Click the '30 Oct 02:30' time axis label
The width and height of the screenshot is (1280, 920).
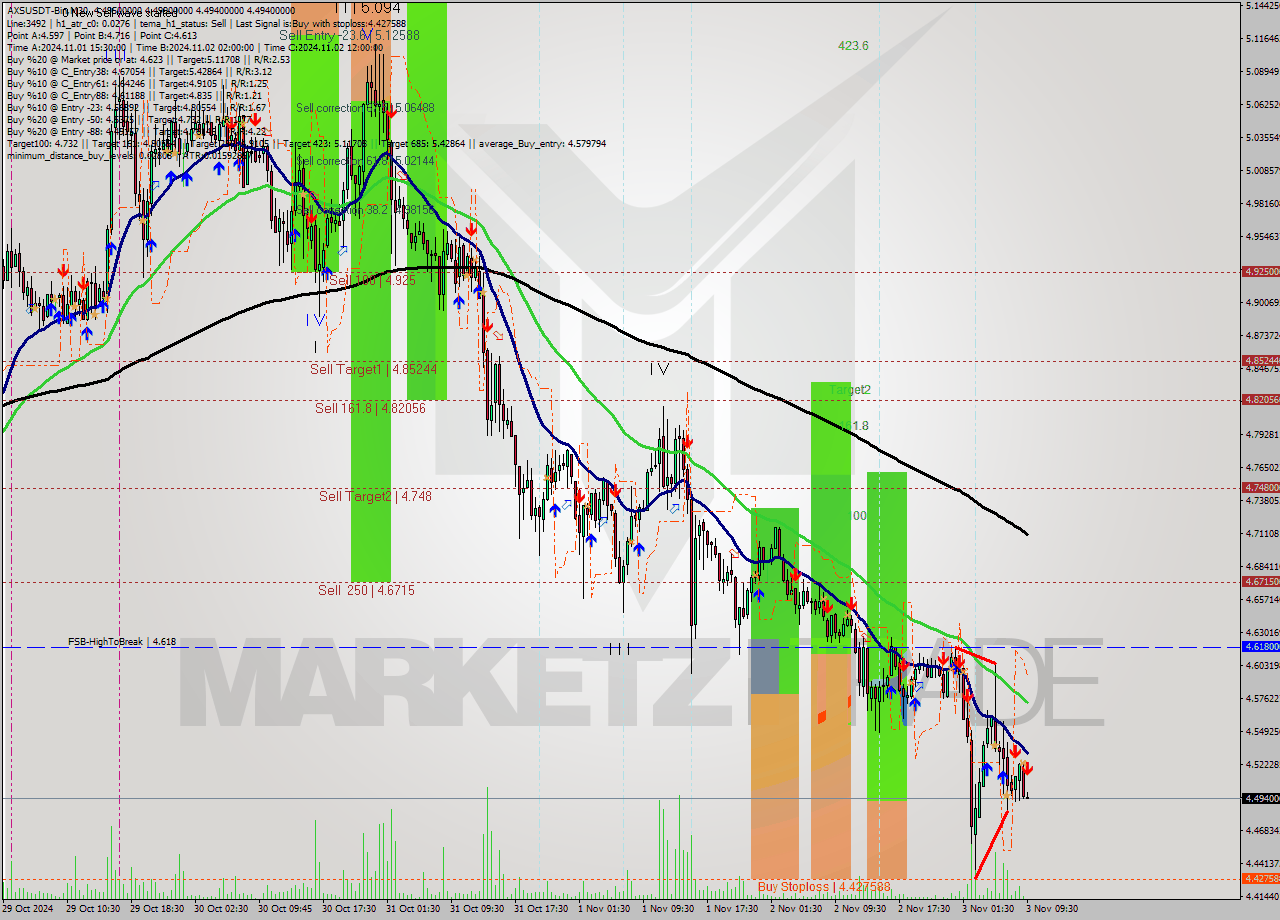point(221,909)
